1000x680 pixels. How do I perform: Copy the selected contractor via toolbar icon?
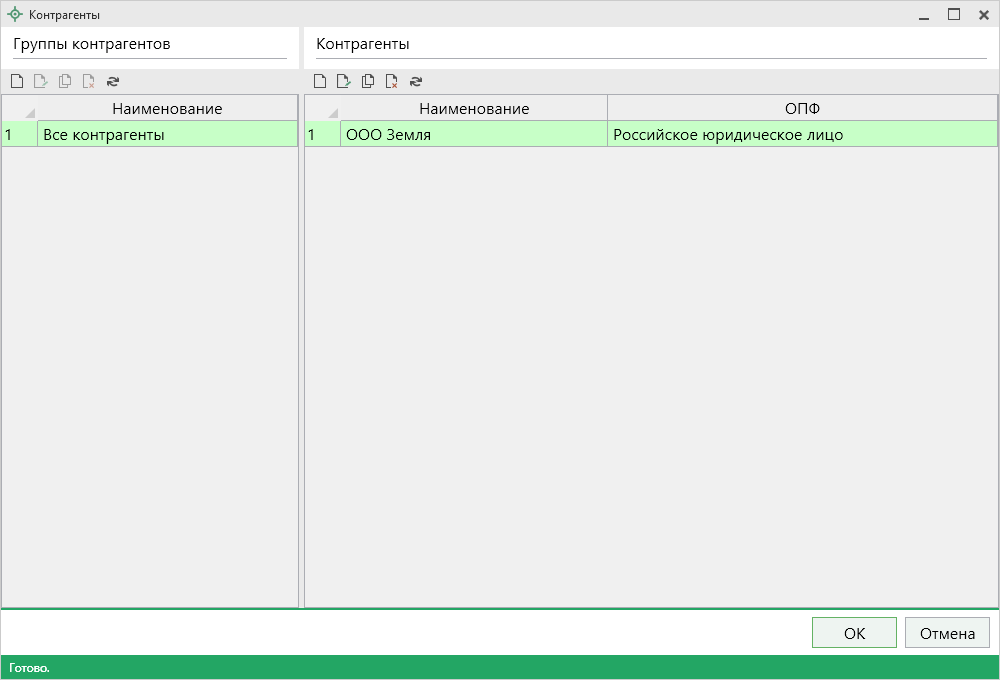[368, 82]
